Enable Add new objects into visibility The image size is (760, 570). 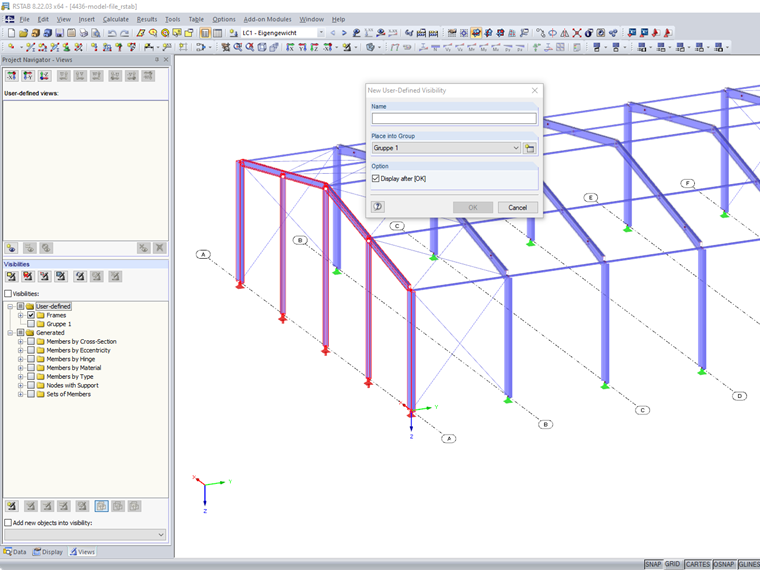8,522
